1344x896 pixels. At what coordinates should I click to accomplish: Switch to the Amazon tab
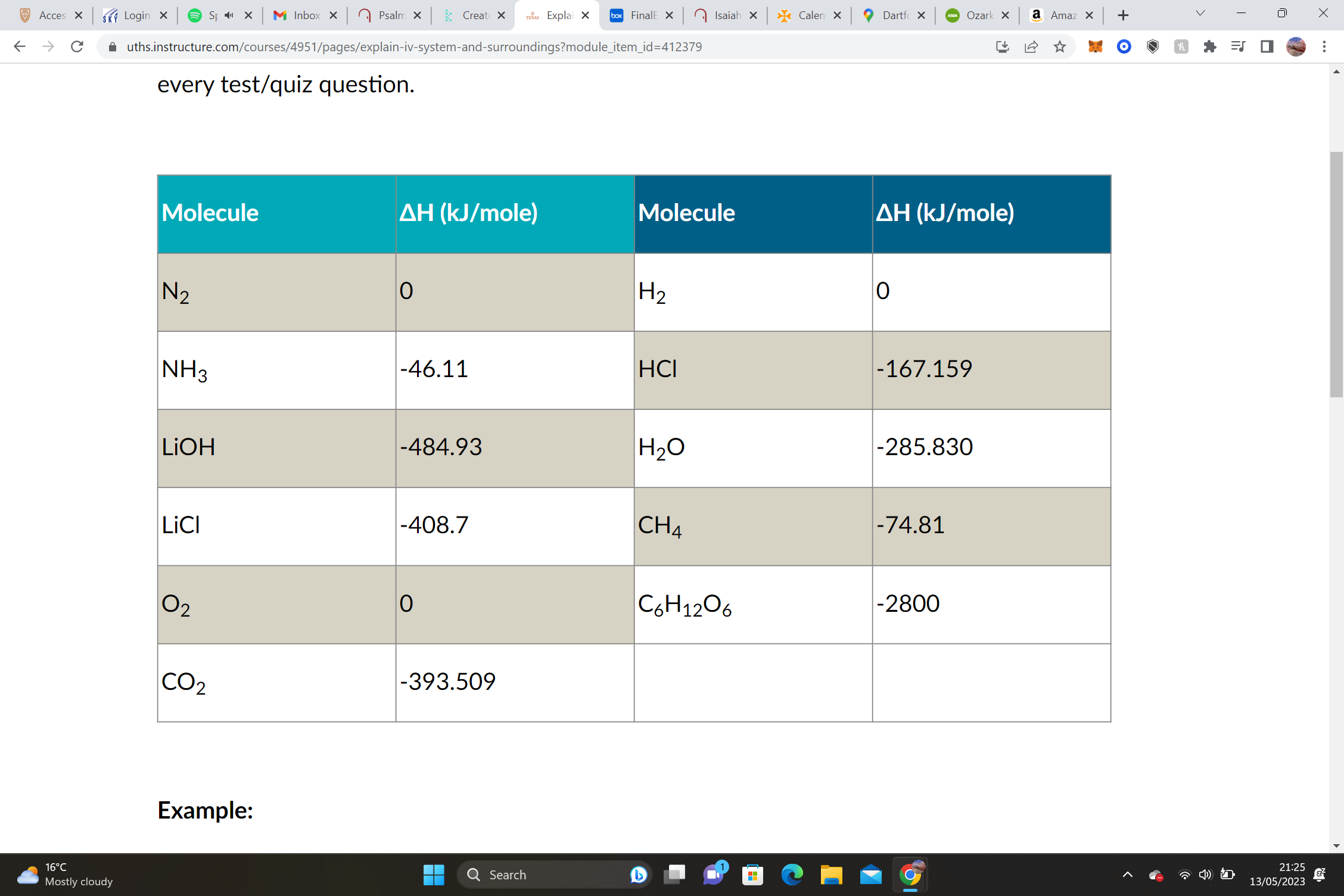[x=1062, y=15]
